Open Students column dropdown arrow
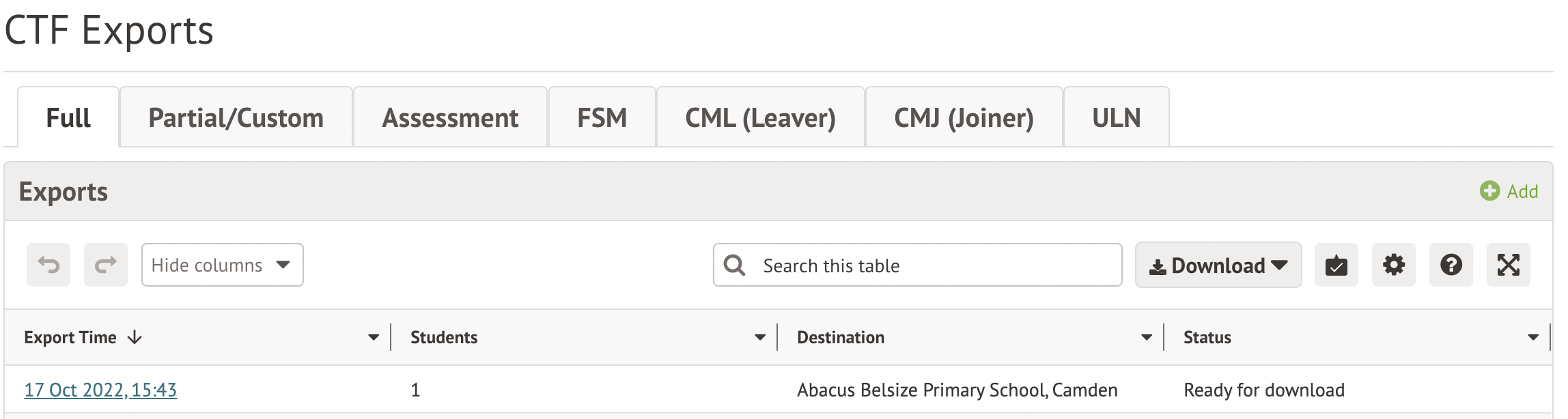Screen dimensions: 1568x419 coord(760,337)
